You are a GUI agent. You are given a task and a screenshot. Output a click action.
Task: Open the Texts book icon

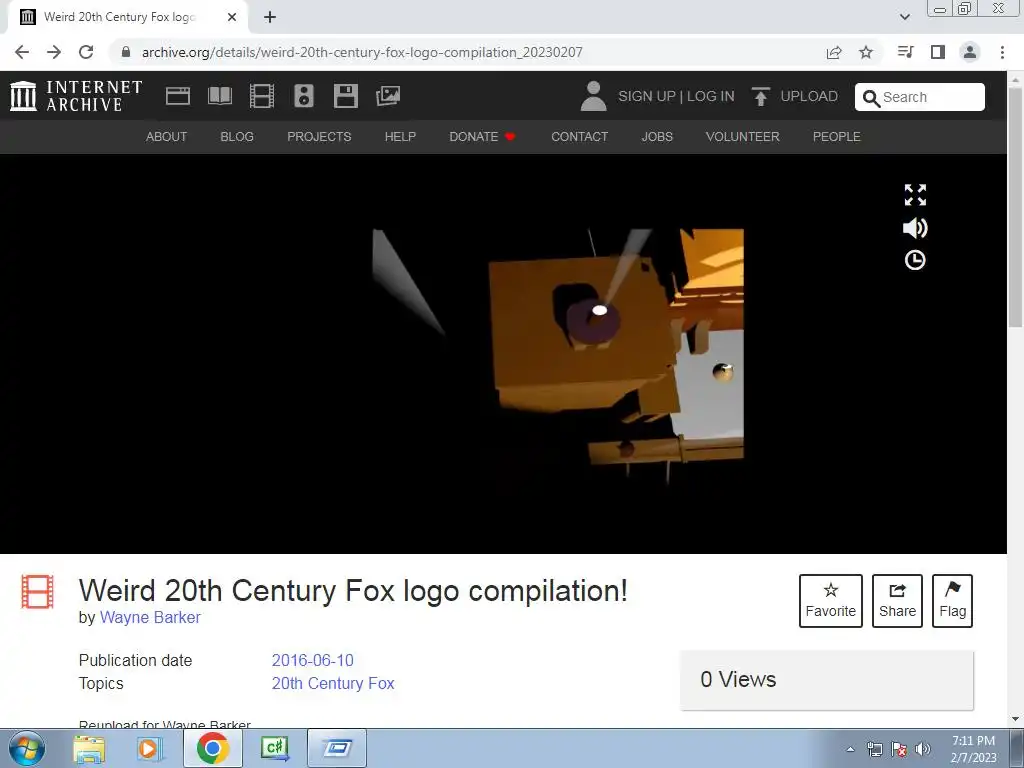[219, 96]
